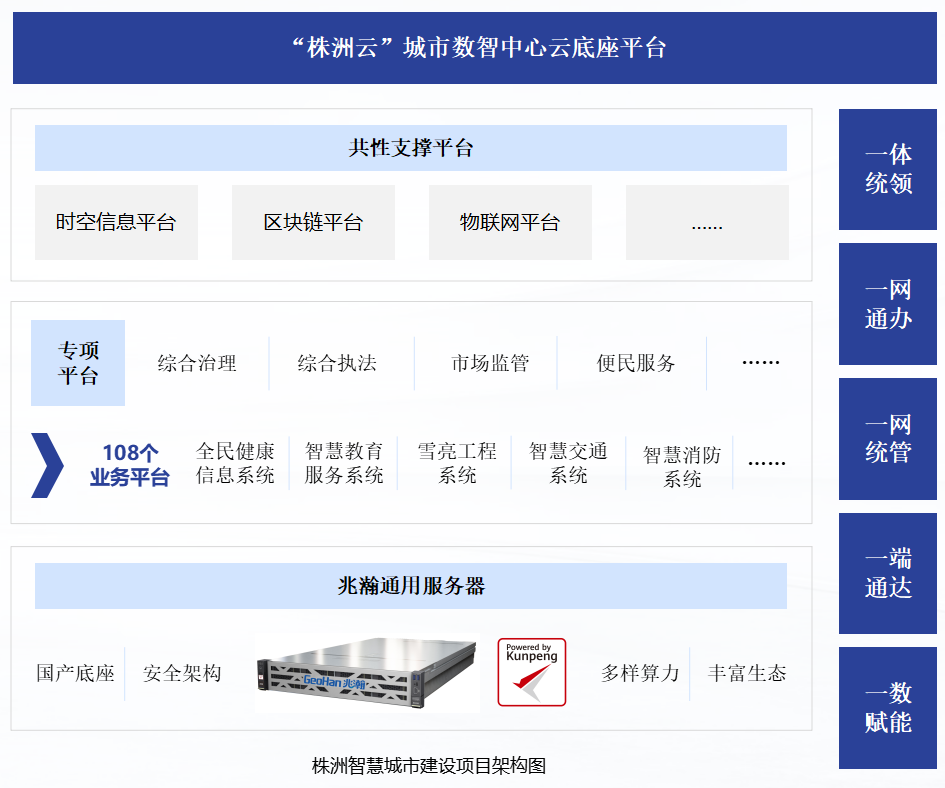Viewport: 945px width, 788px height.
Task: Click the 便民服务 label
Action: (x=636, y=363)
